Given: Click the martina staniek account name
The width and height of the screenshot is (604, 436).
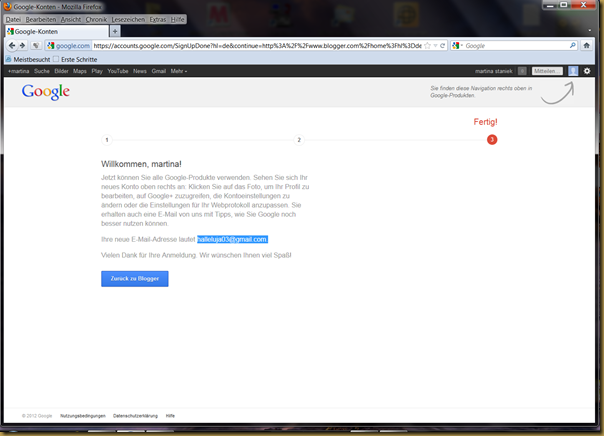Looking at the screenshot, I should pos(494,71).
